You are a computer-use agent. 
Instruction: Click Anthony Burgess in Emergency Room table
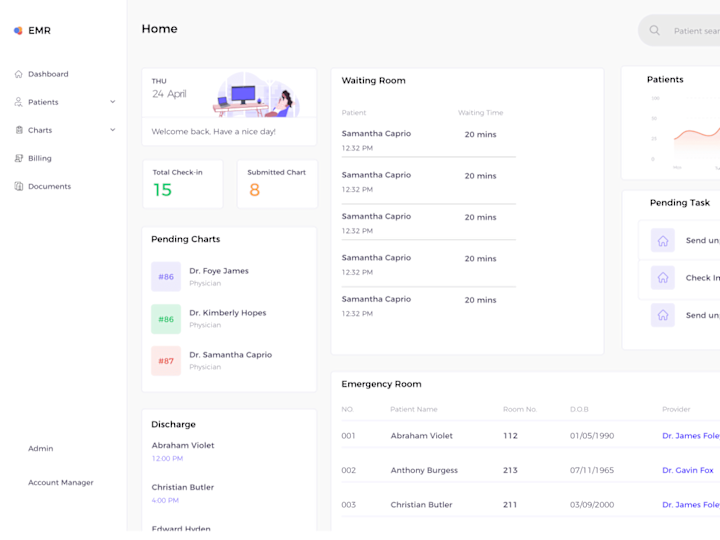(x=424, y=470)
